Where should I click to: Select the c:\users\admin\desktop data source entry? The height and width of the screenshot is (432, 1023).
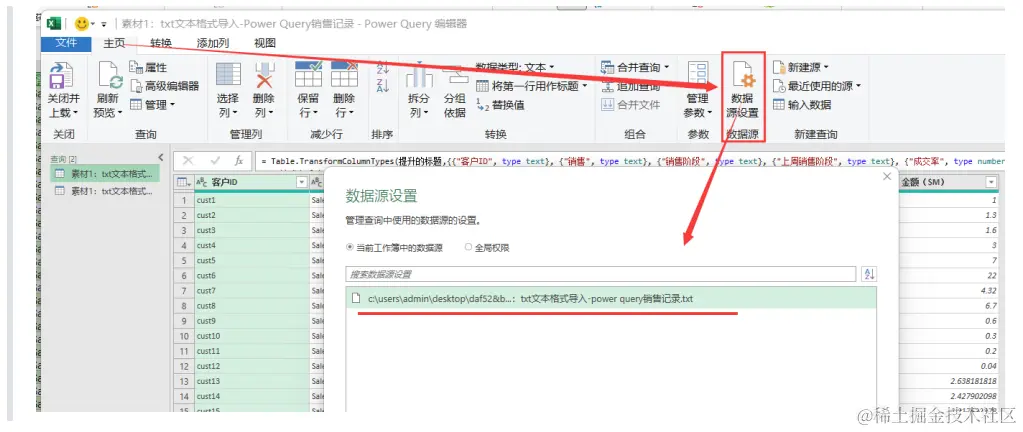click(611, 298)
